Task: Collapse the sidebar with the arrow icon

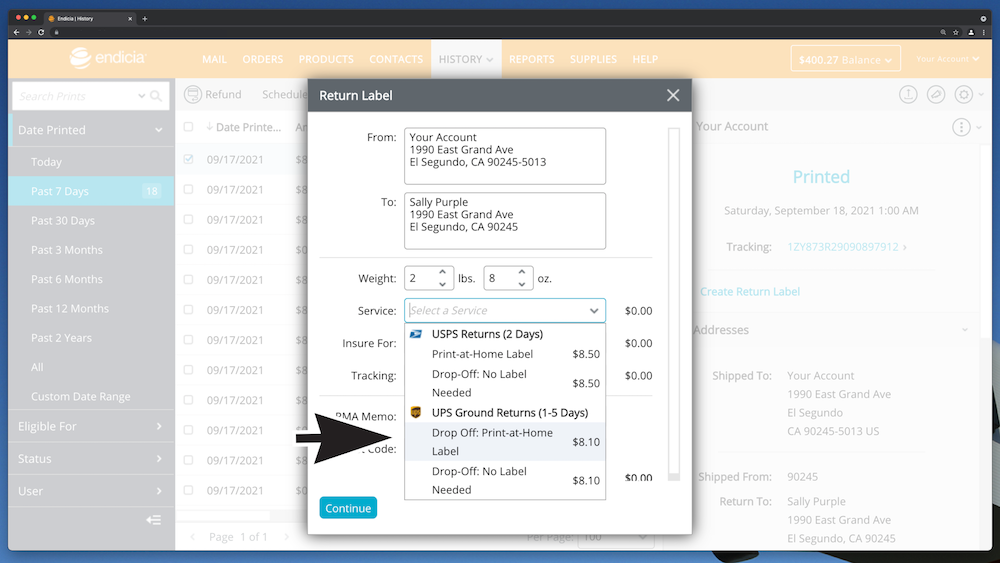Action: (153, 520)
